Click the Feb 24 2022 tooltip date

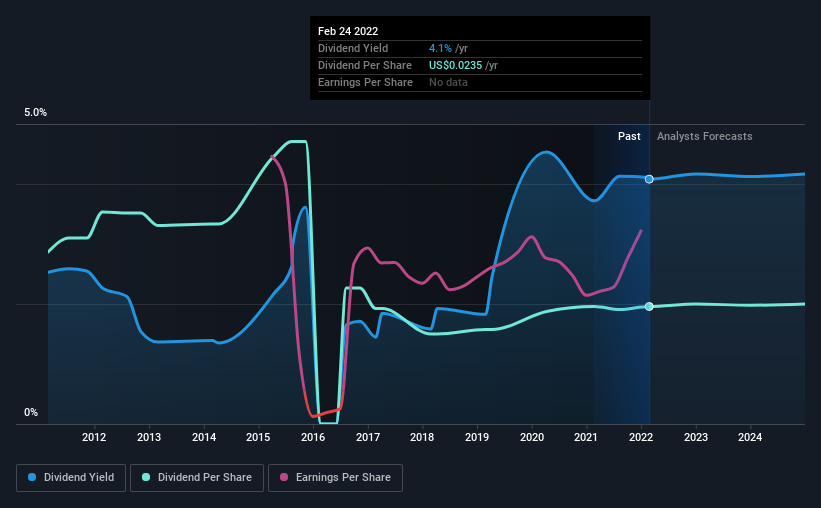(x=348, y=31)
